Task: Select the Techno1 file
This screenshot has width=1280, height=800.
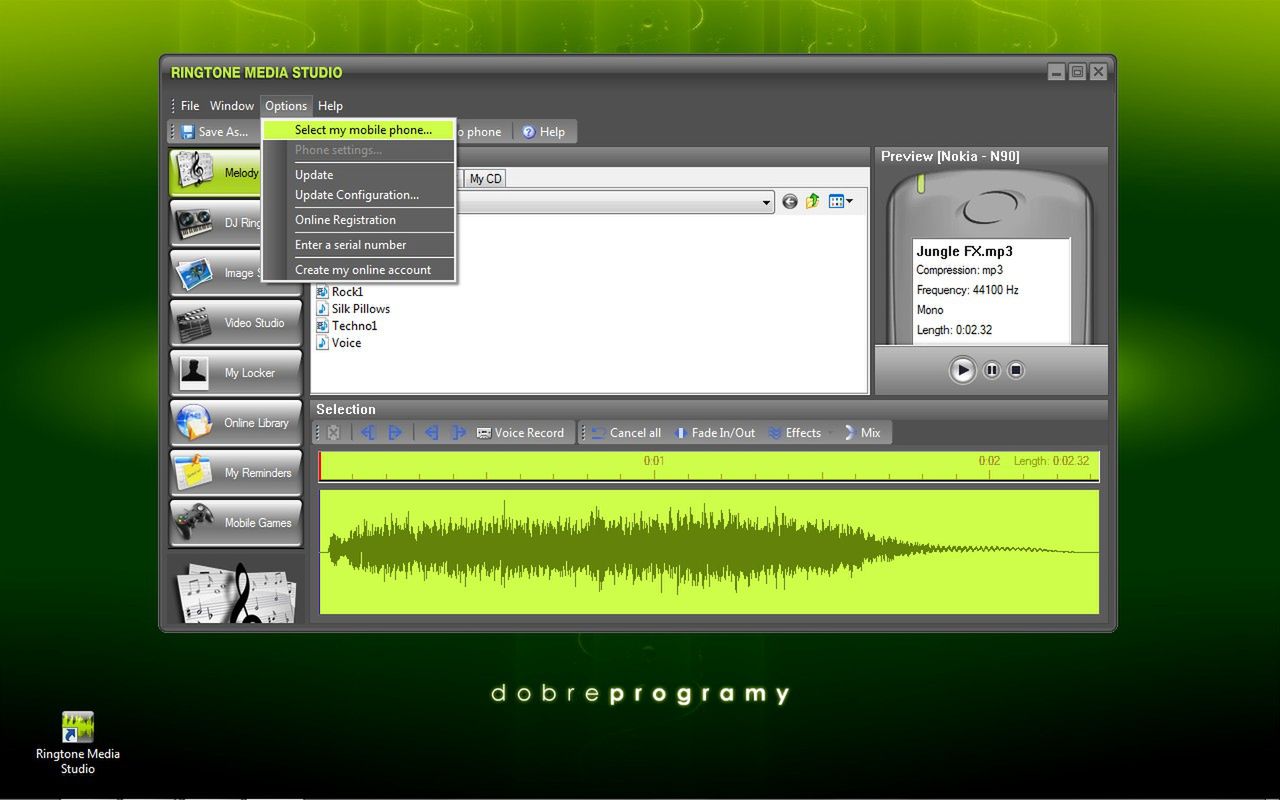Action: coord(347,326)
